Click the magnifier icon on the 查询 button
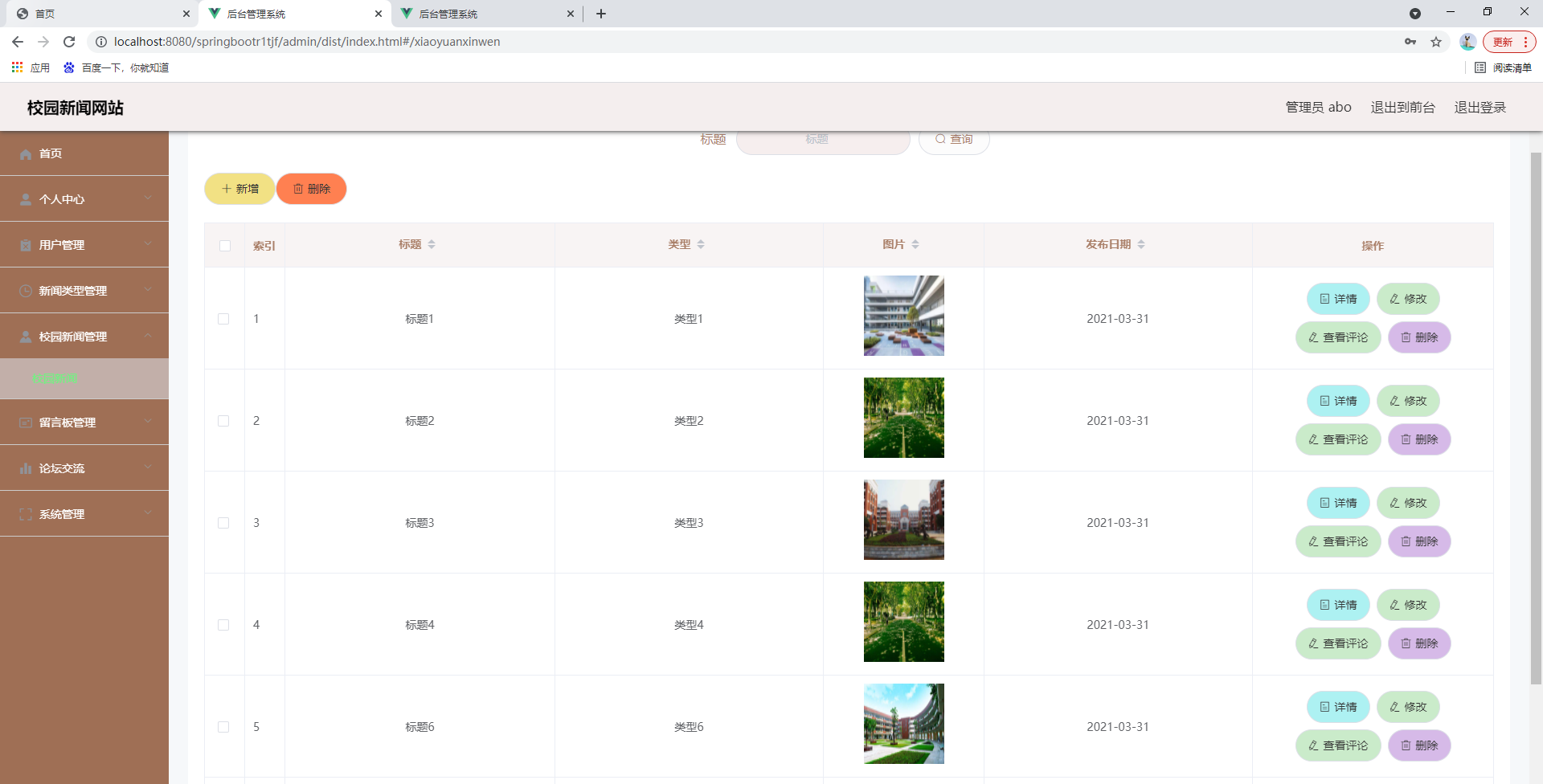This screenshot has height=784, width=1543. coord(939,139)
